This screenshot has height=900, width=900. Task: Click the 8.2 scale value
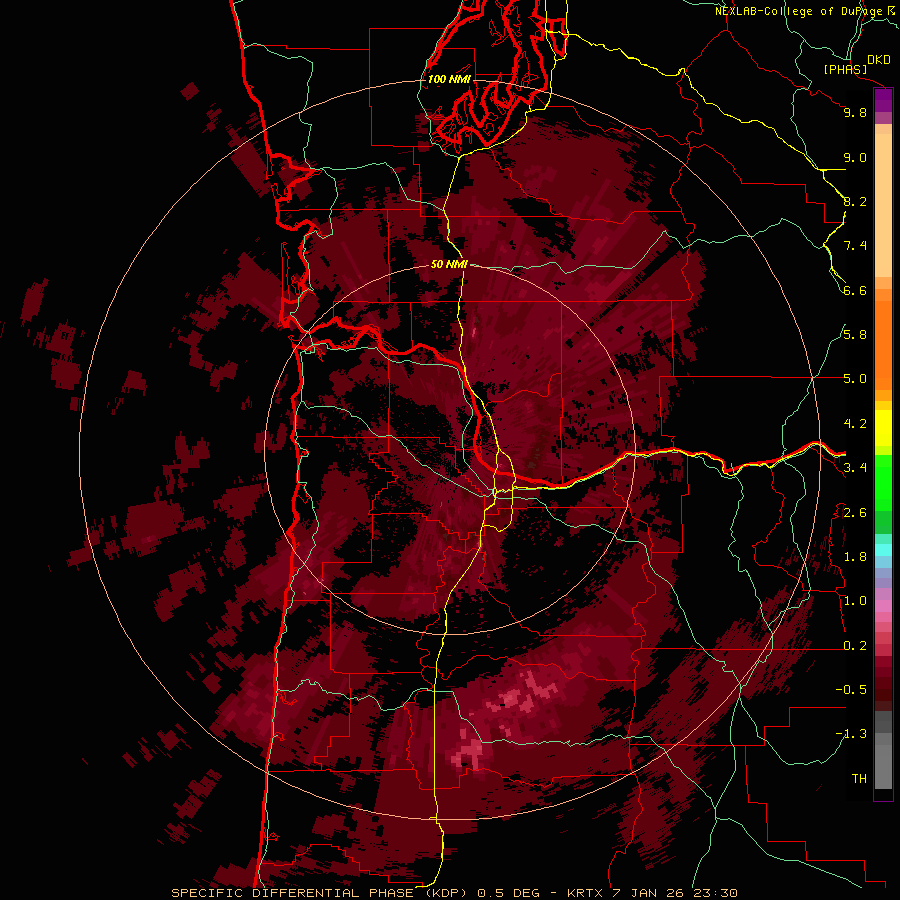[855, 201]
